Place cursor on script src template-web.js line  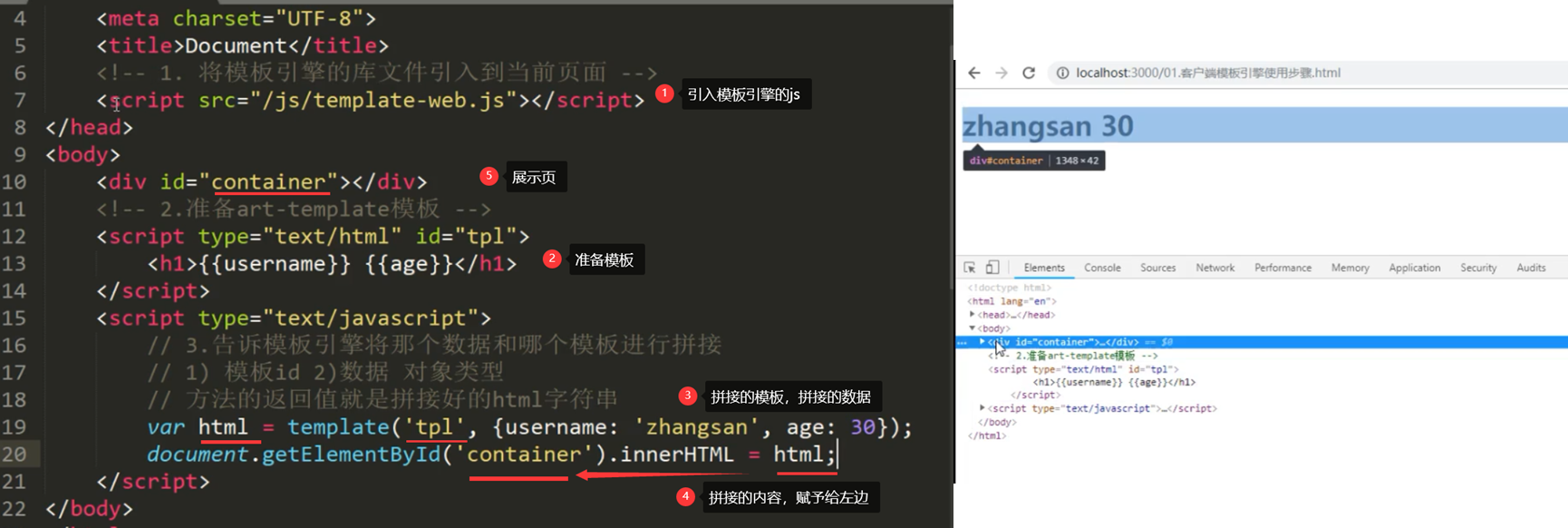(370, 100)
